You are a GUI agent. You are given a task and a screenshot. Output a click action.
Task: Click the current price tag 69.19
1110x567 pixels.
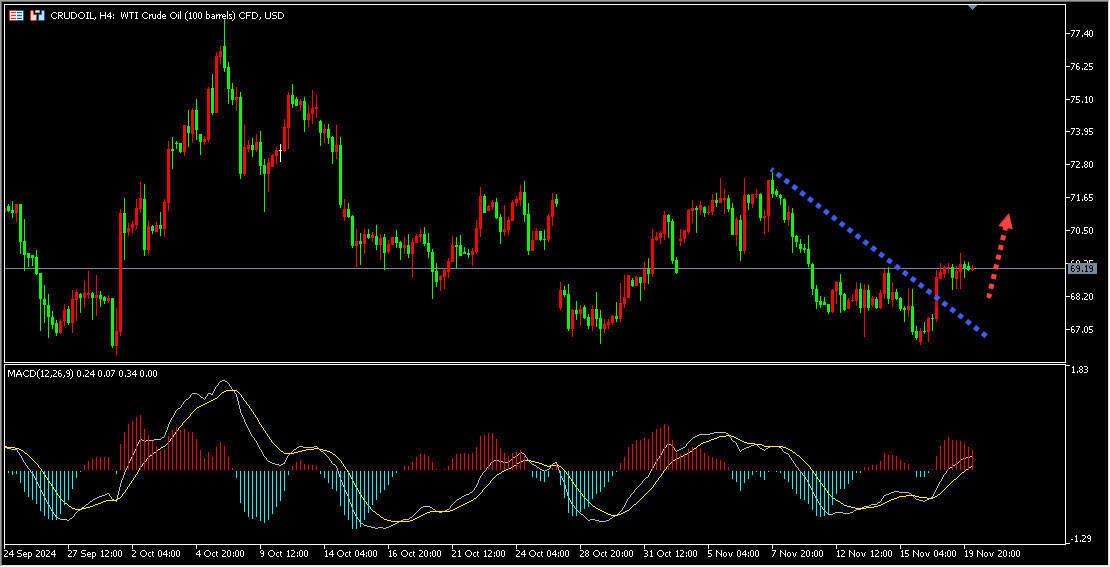click(x=1081, y=268)
